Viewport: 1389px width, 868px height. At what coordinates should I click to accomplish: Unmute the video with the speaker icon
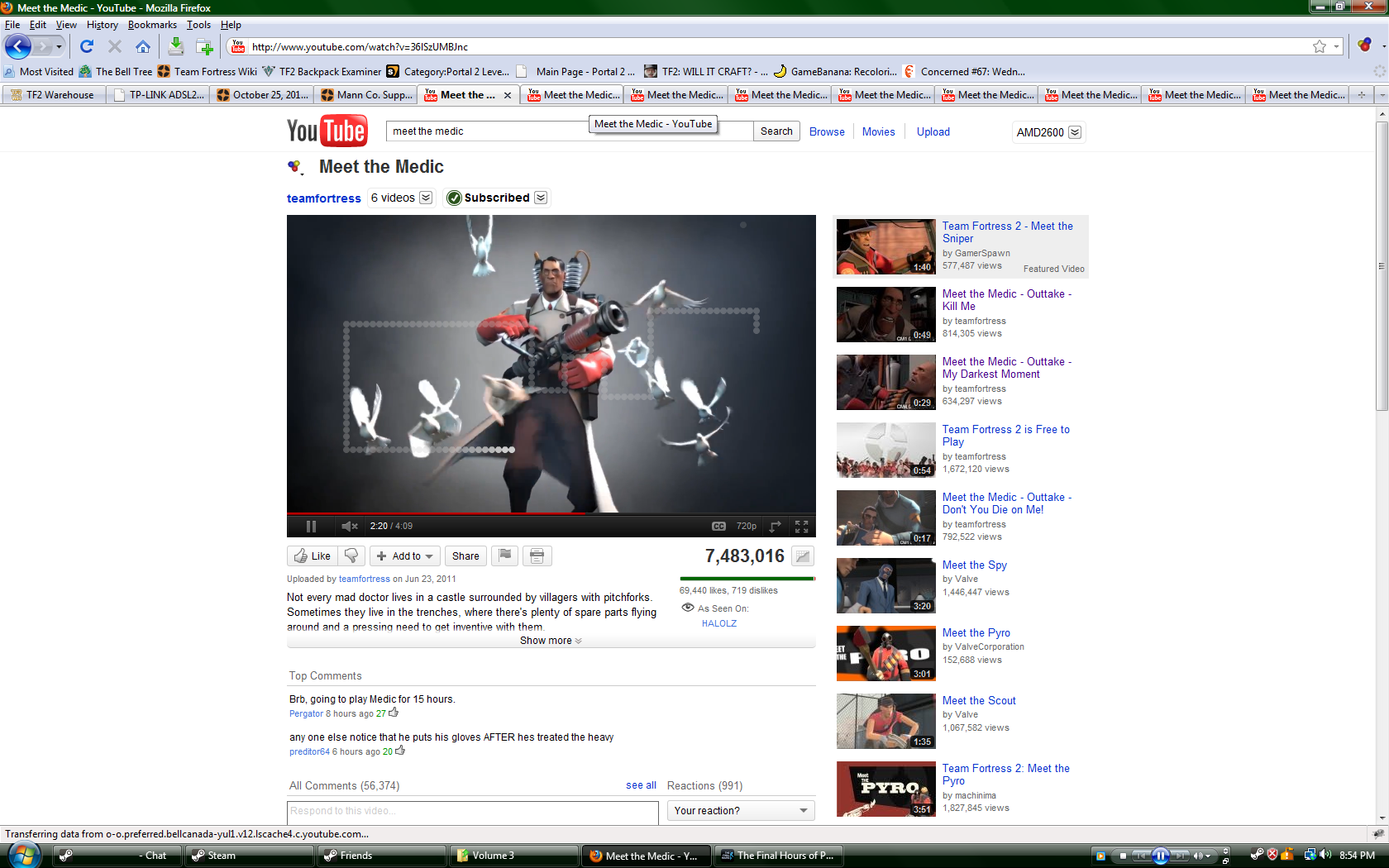coord(350,526)
